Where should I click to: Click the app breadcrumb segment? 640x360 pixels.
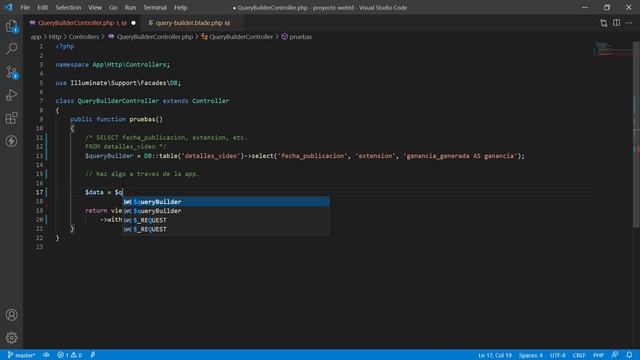[x=36, y=37]
